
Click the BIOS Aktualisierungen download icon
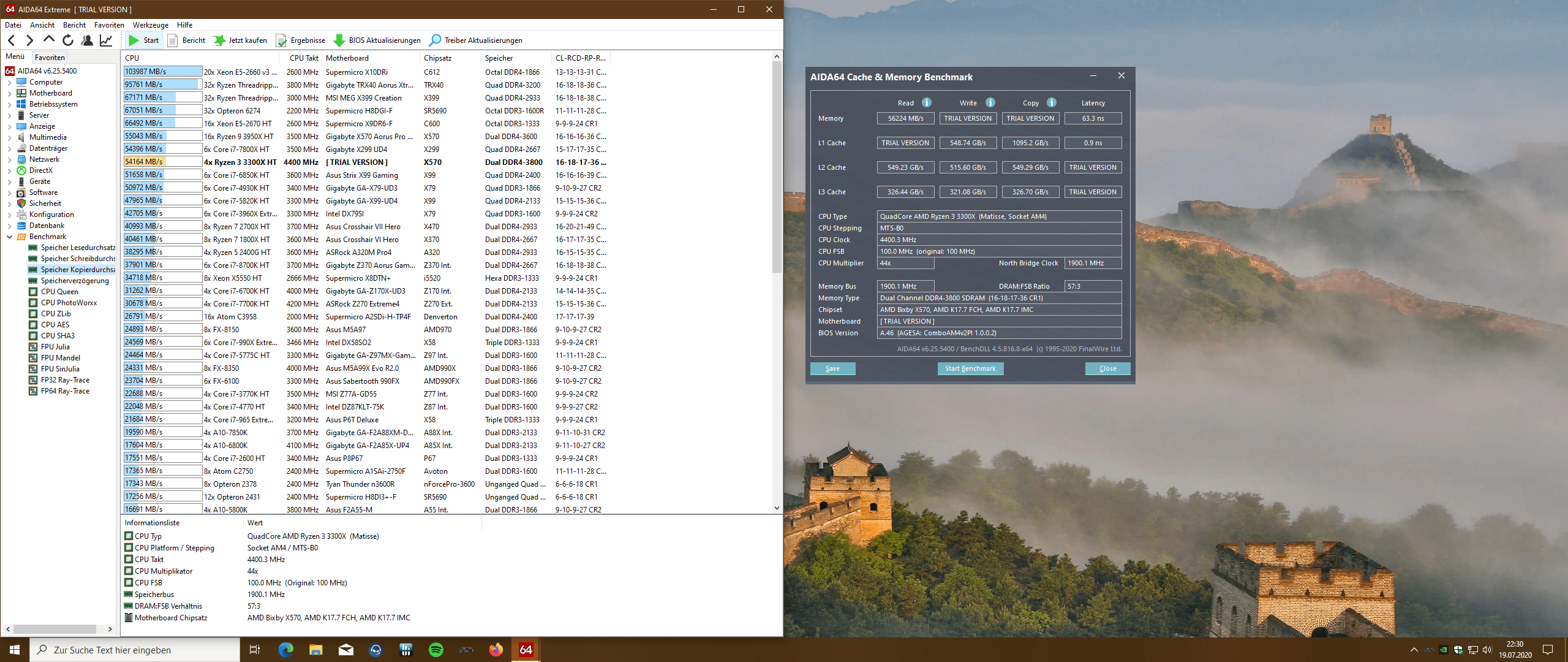[339, 40]
